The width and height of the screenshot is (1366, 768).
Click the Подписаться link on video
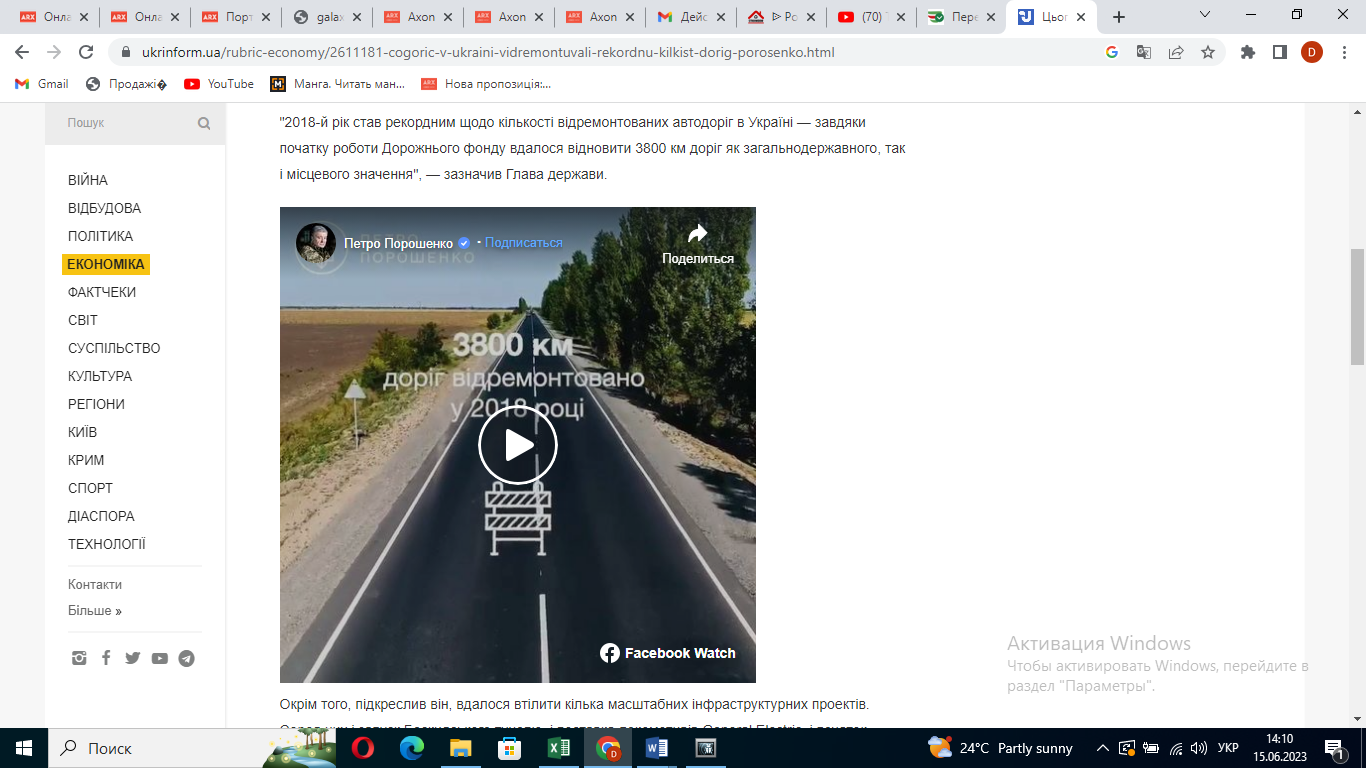click(x=524, y=243)
